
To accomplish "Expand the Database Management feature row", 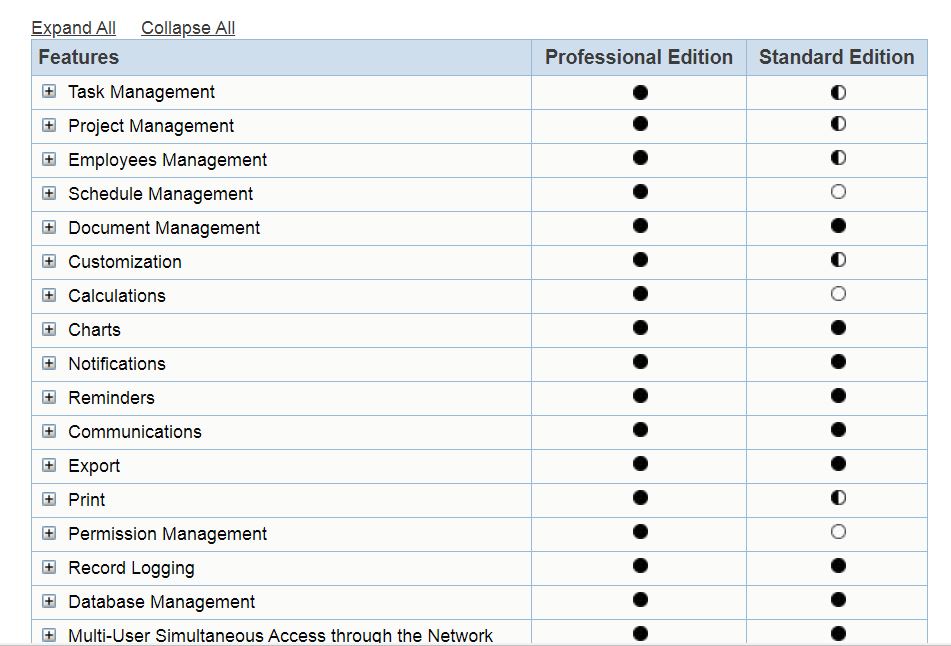I will coord(49,601).
